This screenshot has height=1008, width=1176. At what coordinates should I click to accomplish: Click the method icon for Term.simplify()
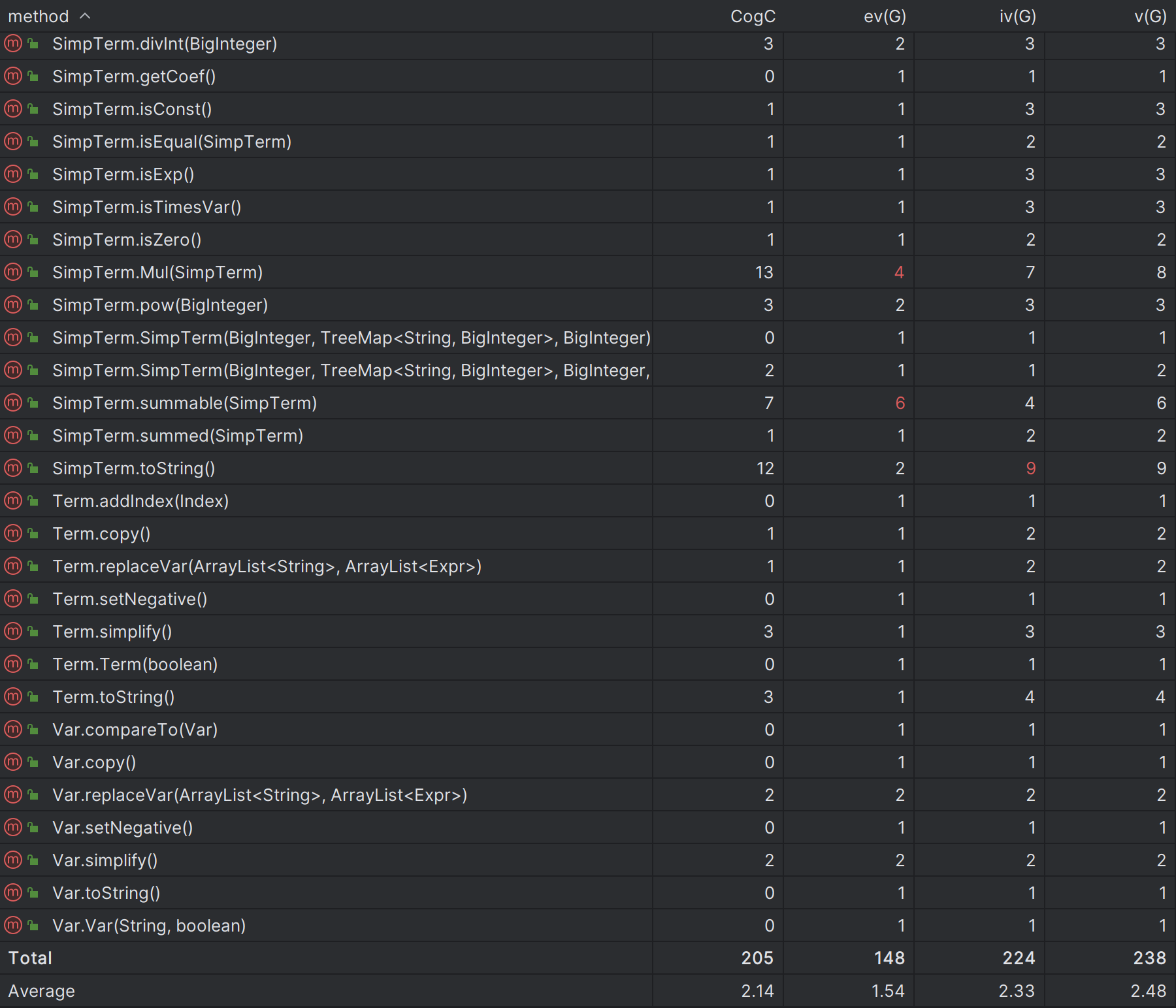tap(13, 632)
